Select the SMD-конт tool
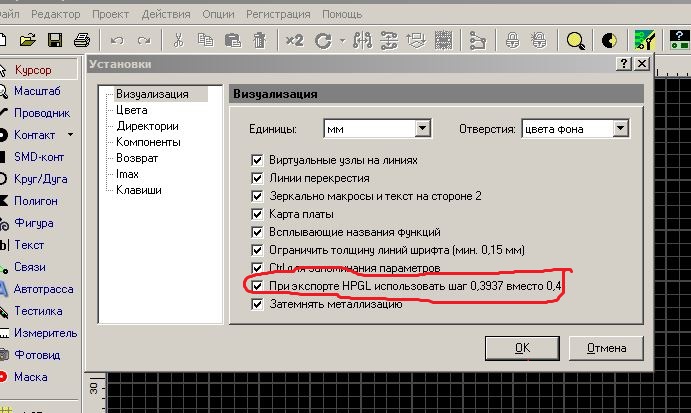 (39, 157)
